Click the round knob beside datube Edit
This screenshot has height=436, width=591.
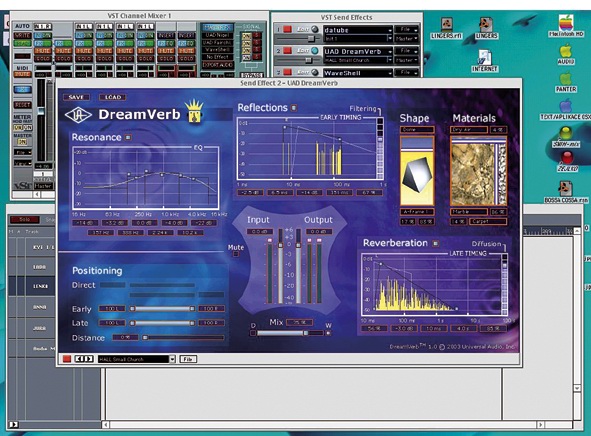pyautogui.click(x=315, y=29)
